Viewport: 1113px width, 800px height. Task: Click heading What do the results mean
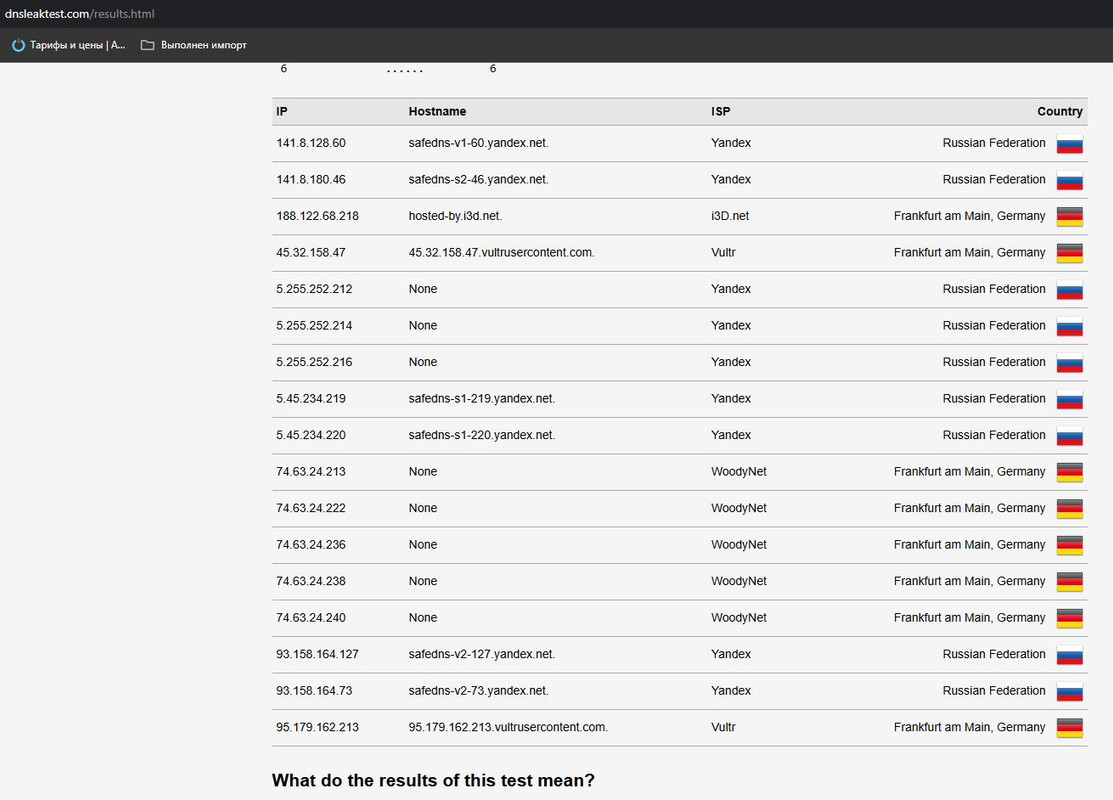pyautogui.click(x=433, y=781)
